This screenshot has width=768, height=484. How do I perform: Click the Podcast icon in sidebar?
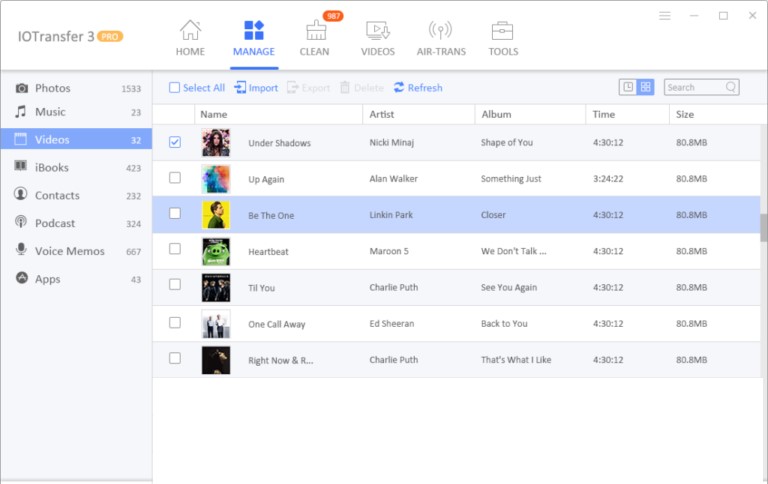point(21,221)
